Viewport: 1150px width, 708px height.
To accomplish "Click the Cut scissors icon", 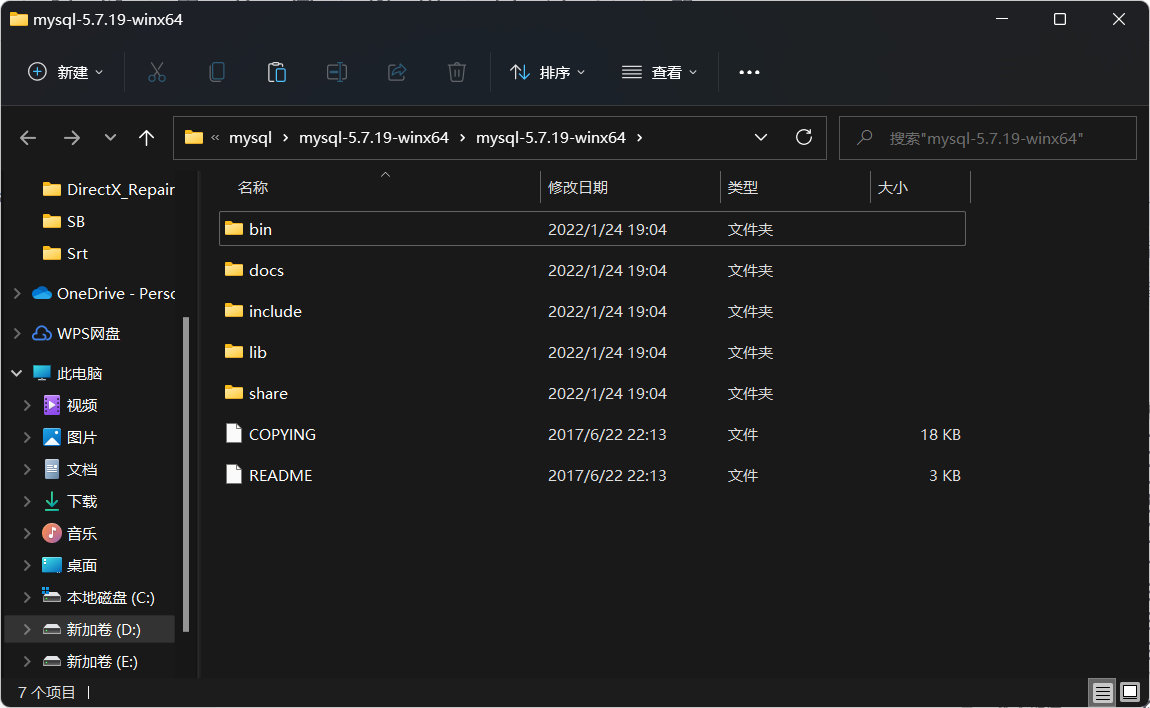I will (x=156, y=72).
